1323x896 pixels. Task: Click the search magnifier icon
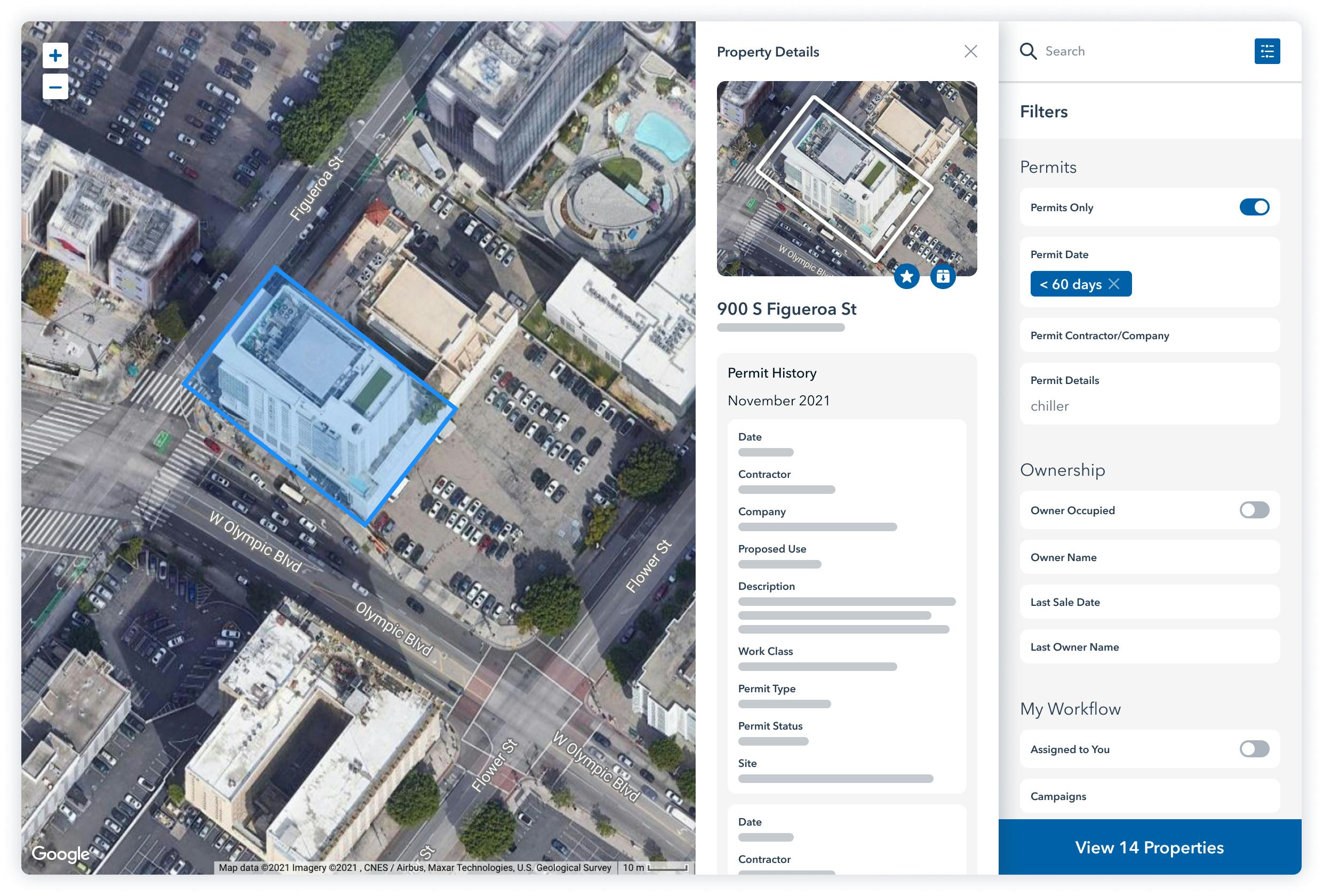pos(1028,51)
